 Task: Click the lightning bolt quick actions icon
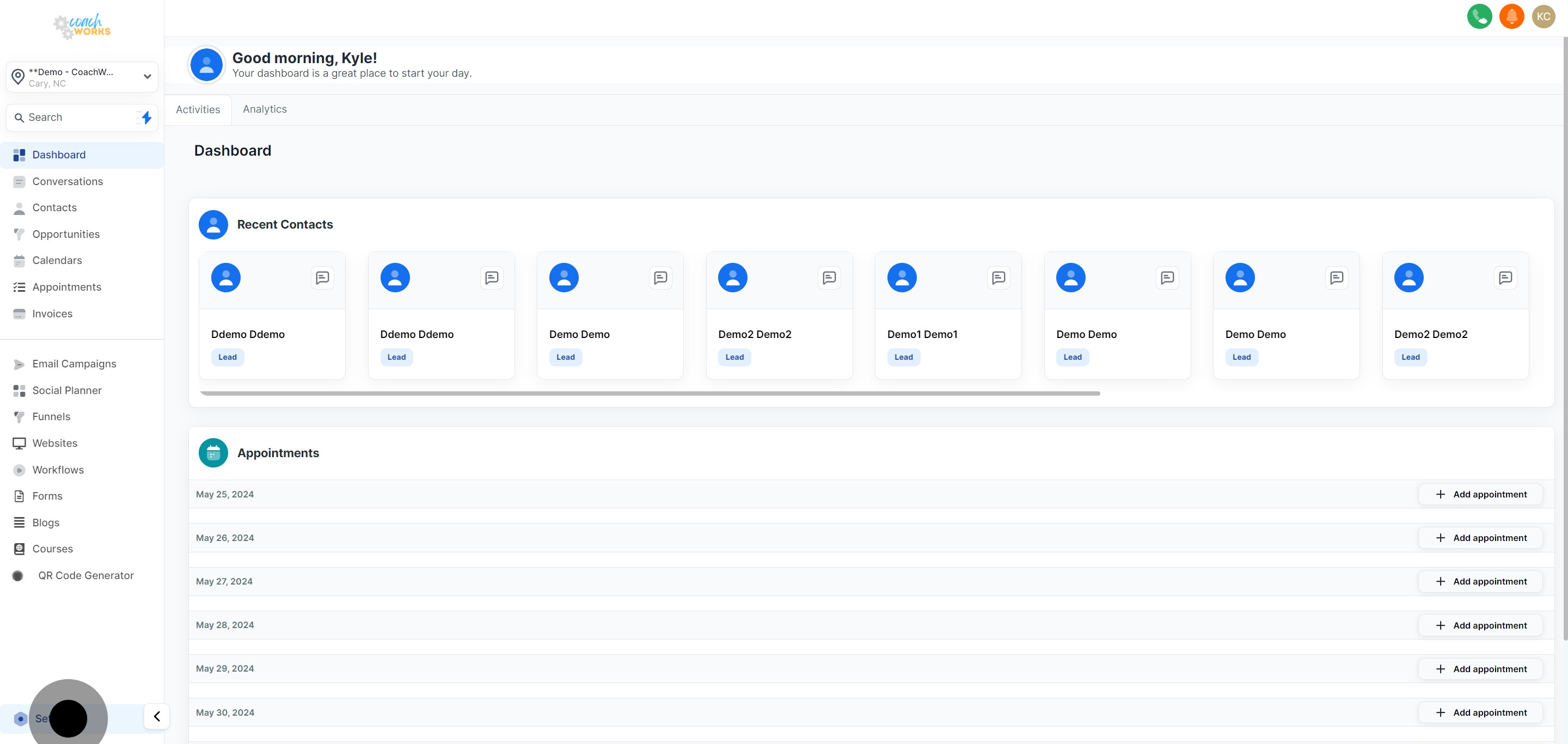click(x=146, y=118)
